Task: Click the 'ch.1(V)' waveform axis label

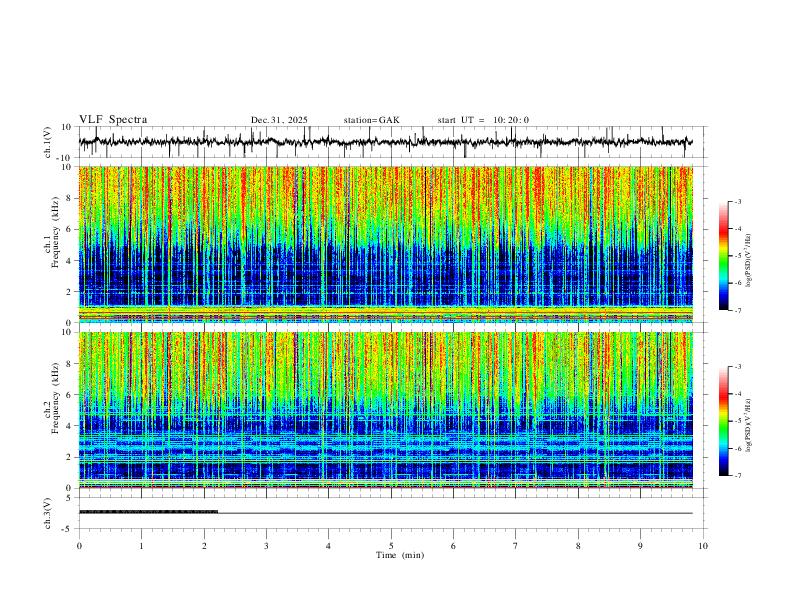Action: pos(48,142)
